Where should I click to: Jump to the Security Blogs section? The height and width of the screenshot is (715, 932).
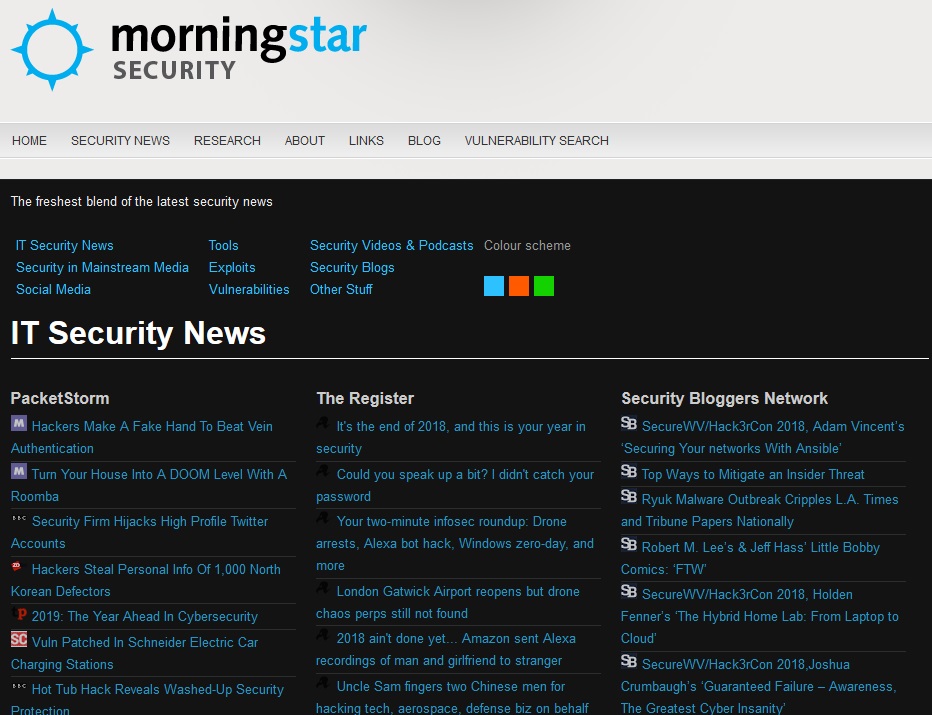(352, 267)
